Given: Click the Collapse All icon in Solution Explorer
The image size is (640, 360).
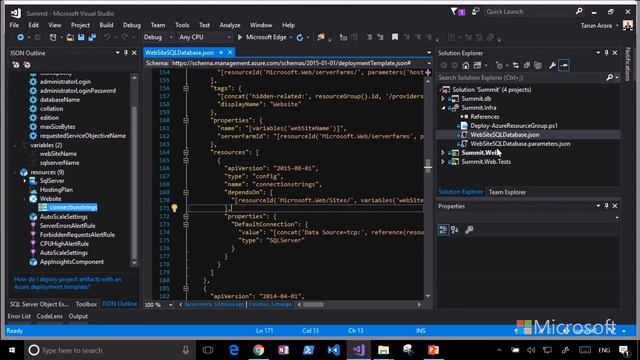Looking at the screenshot, I should [x=527, y=65].
